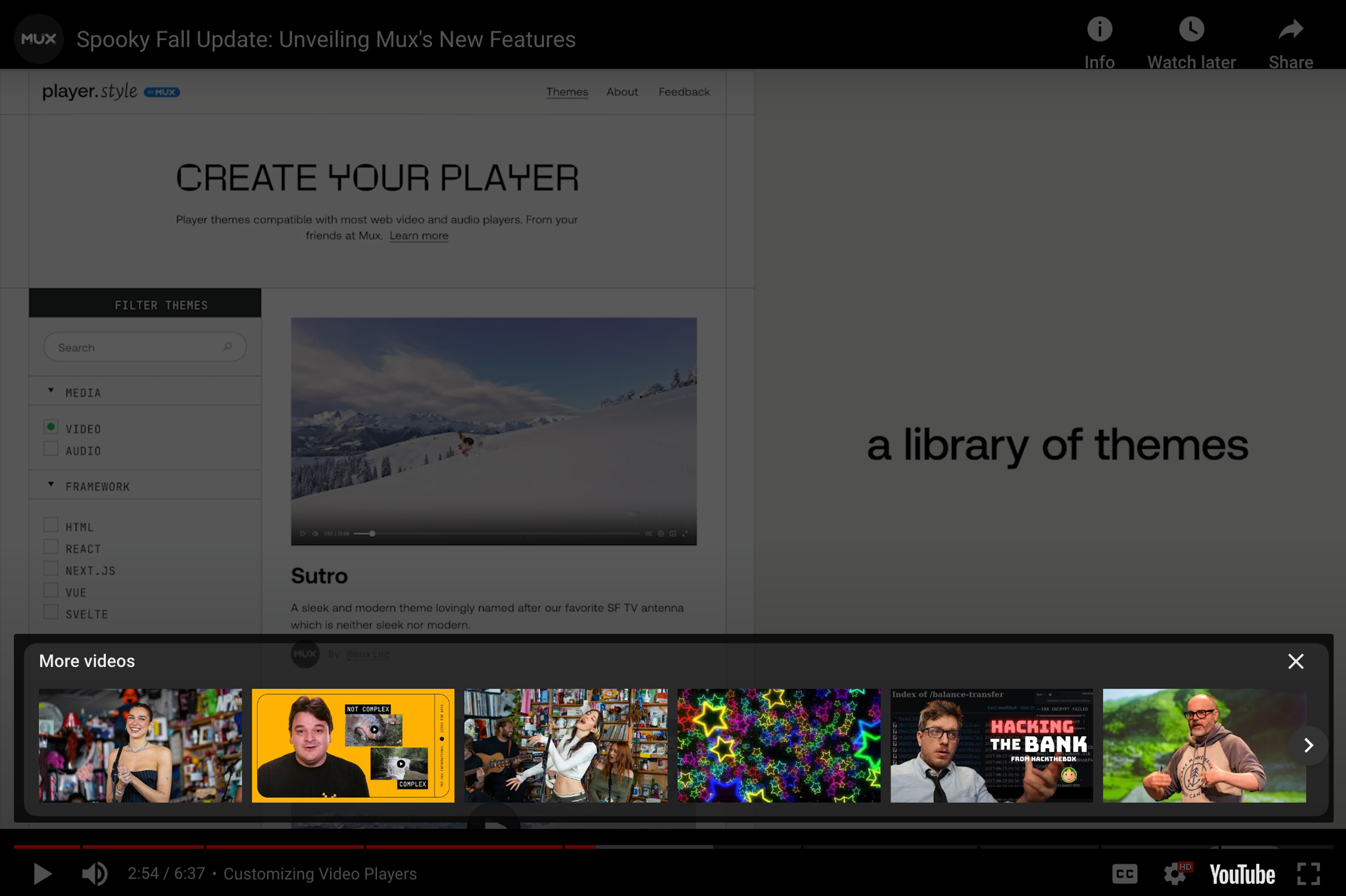
Task: Click the video time display 2:54 / 6:37
Action: [x=166, y=874]
